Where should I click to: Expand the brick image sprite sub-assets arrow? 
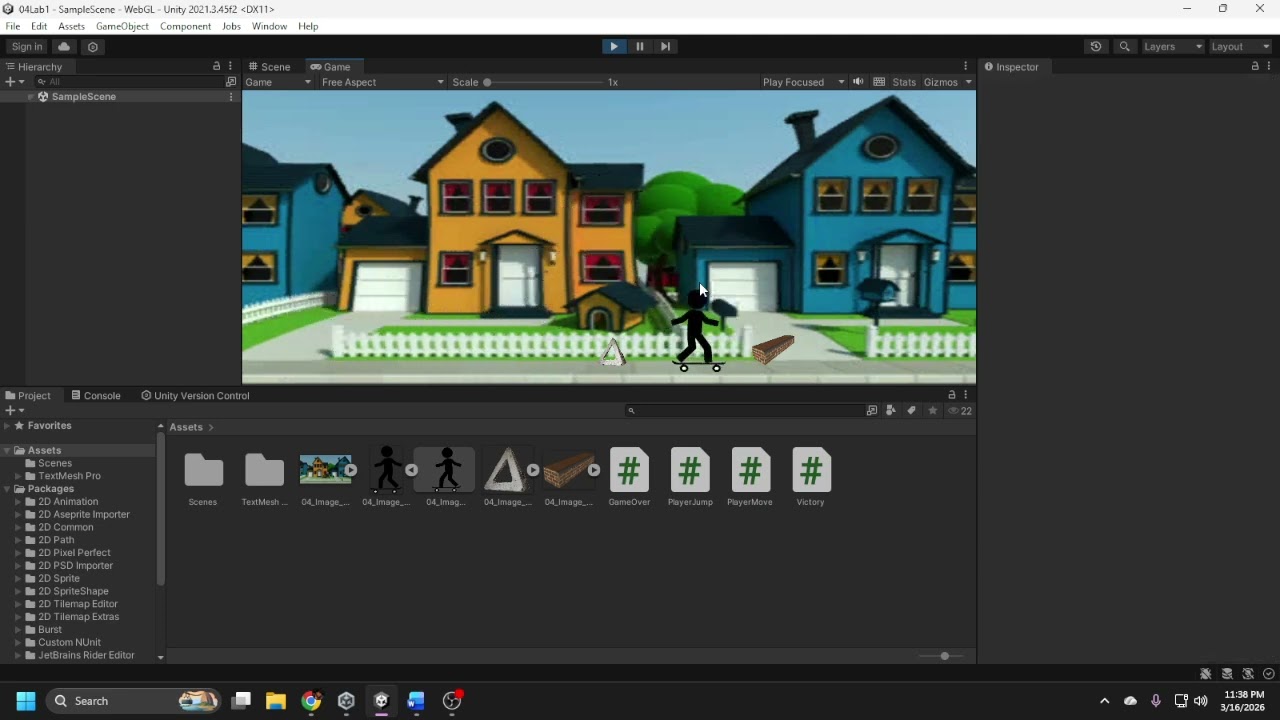[x=594, y=470]
